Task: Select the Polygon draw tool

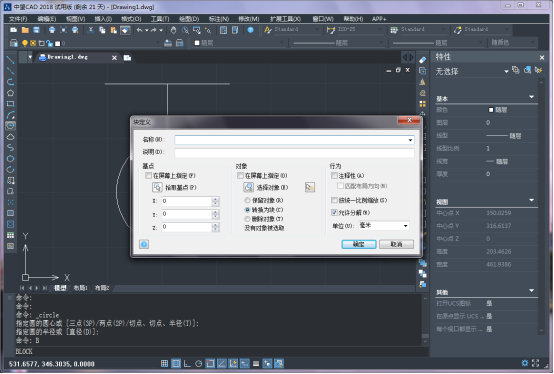Action: (10, 93)
